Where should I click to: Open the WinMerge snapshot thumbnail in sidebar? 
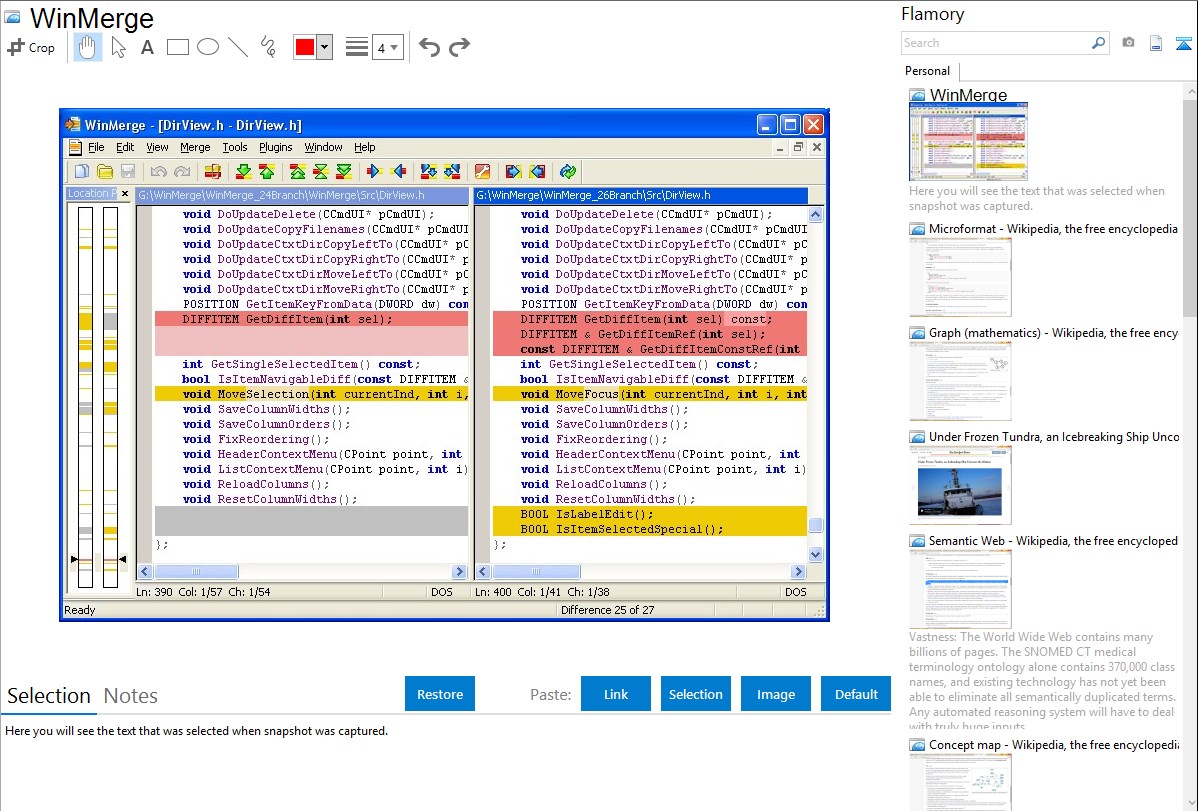pos(968,141)
